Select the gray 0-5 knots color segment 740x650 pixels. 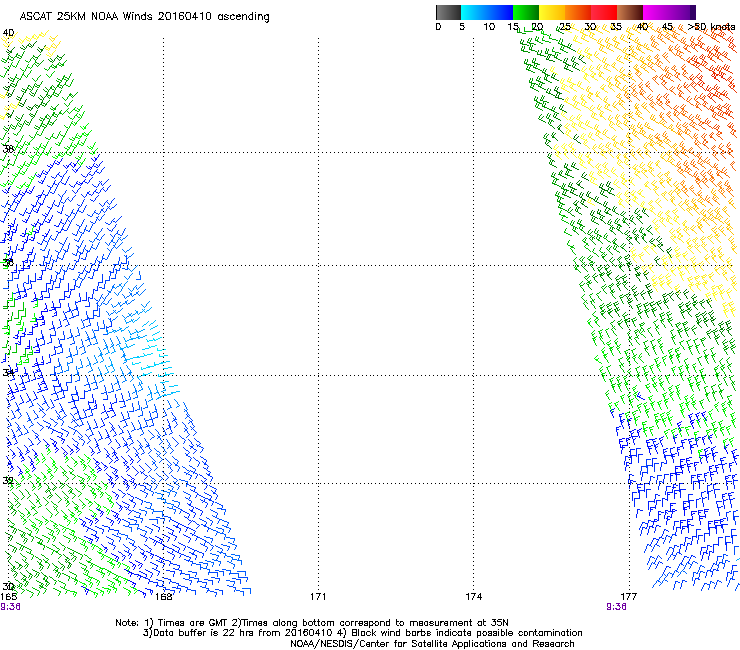point(448,12)
